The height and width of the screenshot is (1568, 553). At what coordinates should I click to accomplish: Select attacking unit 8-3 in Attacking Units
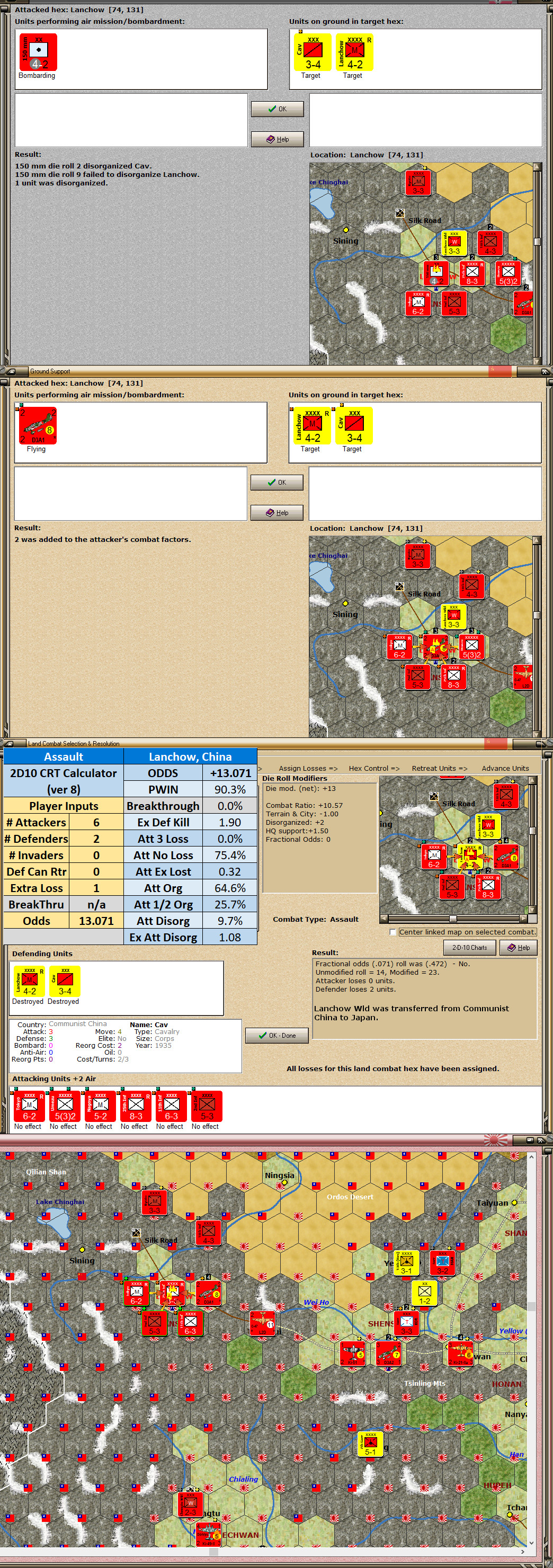(x=136, y=1106)
